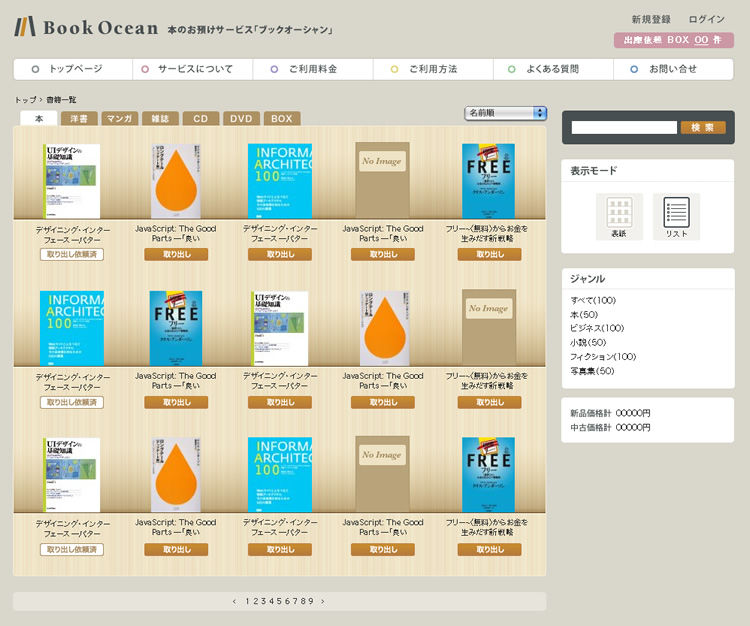Click UIデザイン book cover in second shelf

tap(280, 328)
